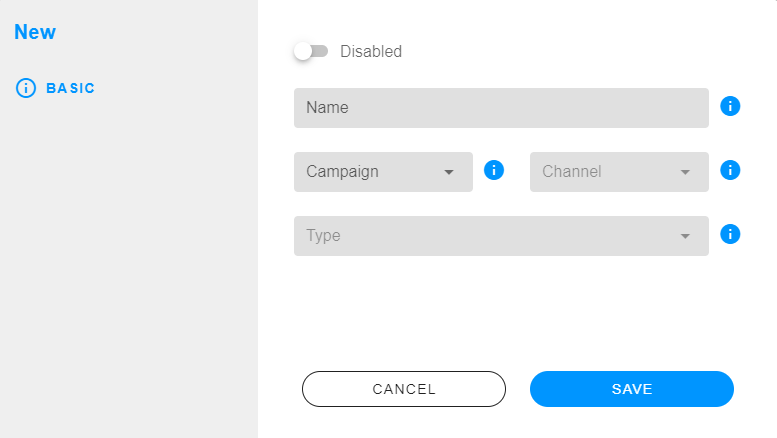Click the Type placeholder text
The height and width of the screenshot is (438, 777).
(x=323, y=236)
